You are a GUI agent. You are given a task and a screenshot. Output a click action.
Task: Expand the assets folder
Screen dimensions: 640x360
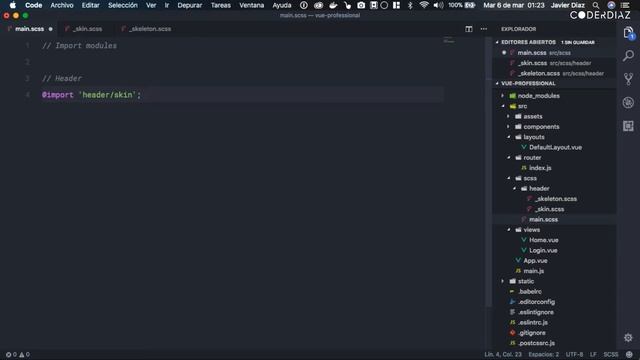(x=533, y=116)
